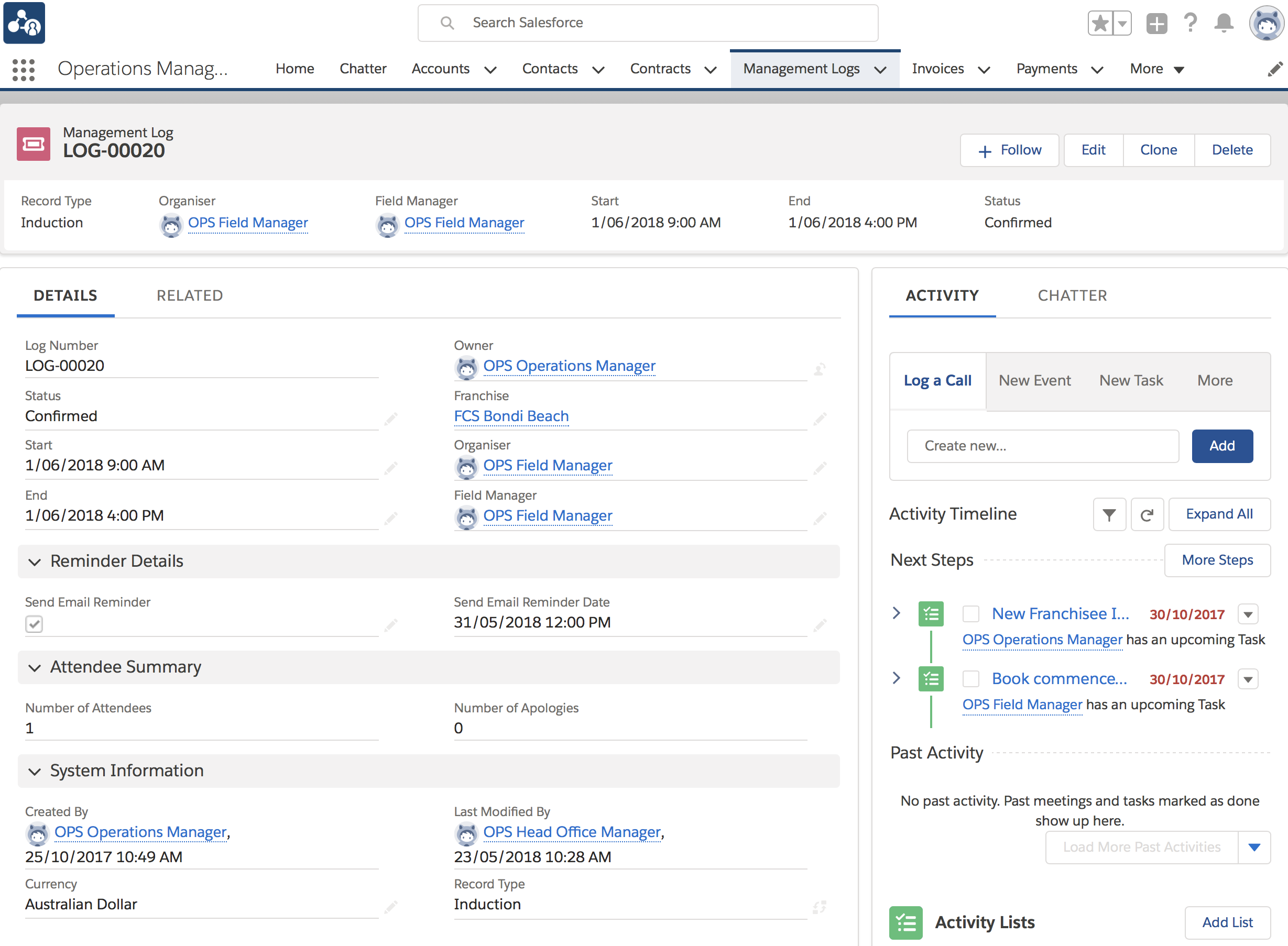Open the help question mark icon
Image resolution: width=1288 pixels, height=946 pixels.
pos(1190,23)
